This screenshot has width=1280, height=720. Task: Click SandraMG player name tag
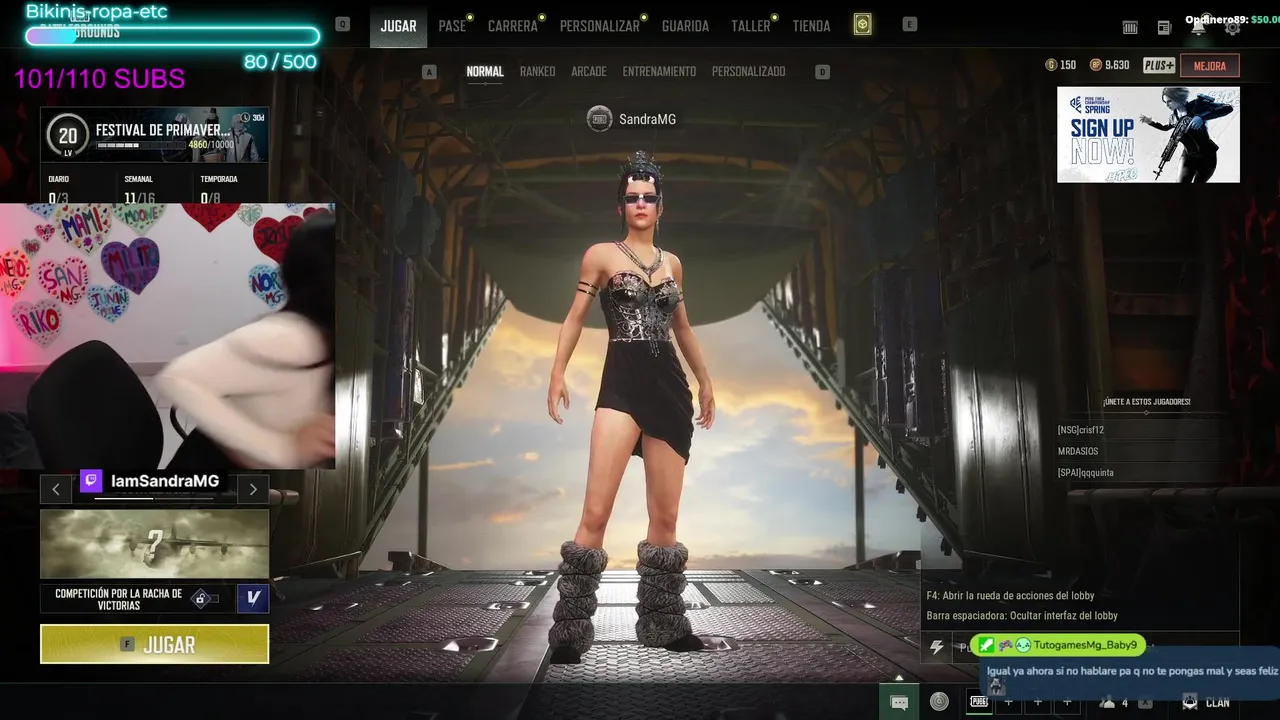click(x=647, y=119)
